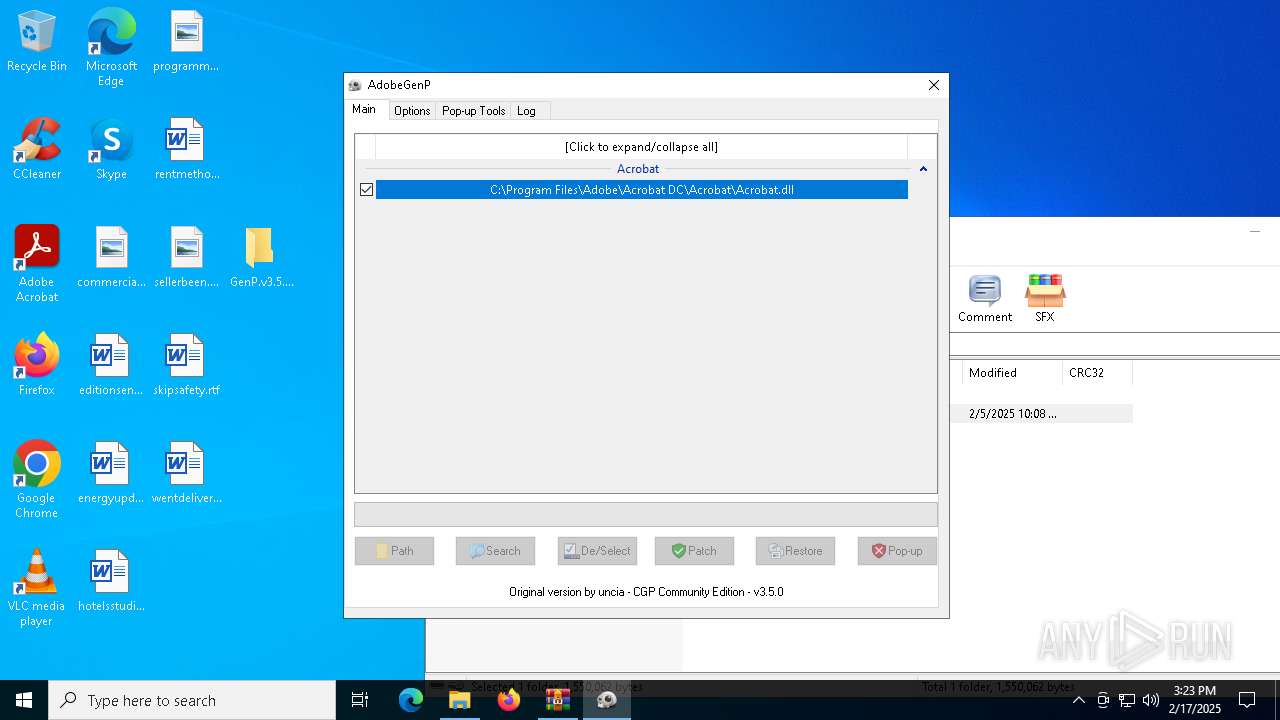Close the AdobeGenP window
1280x720 pixels.
click(x=934, y=85)
